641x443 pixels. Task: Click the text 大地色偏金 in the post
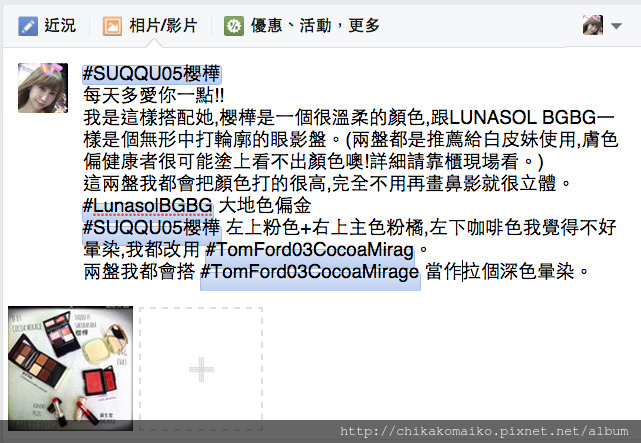(x=265, y=206)
